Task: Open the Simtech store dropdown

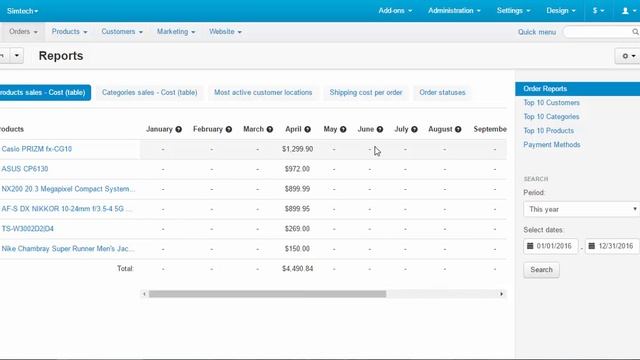Action: [22, 11]
